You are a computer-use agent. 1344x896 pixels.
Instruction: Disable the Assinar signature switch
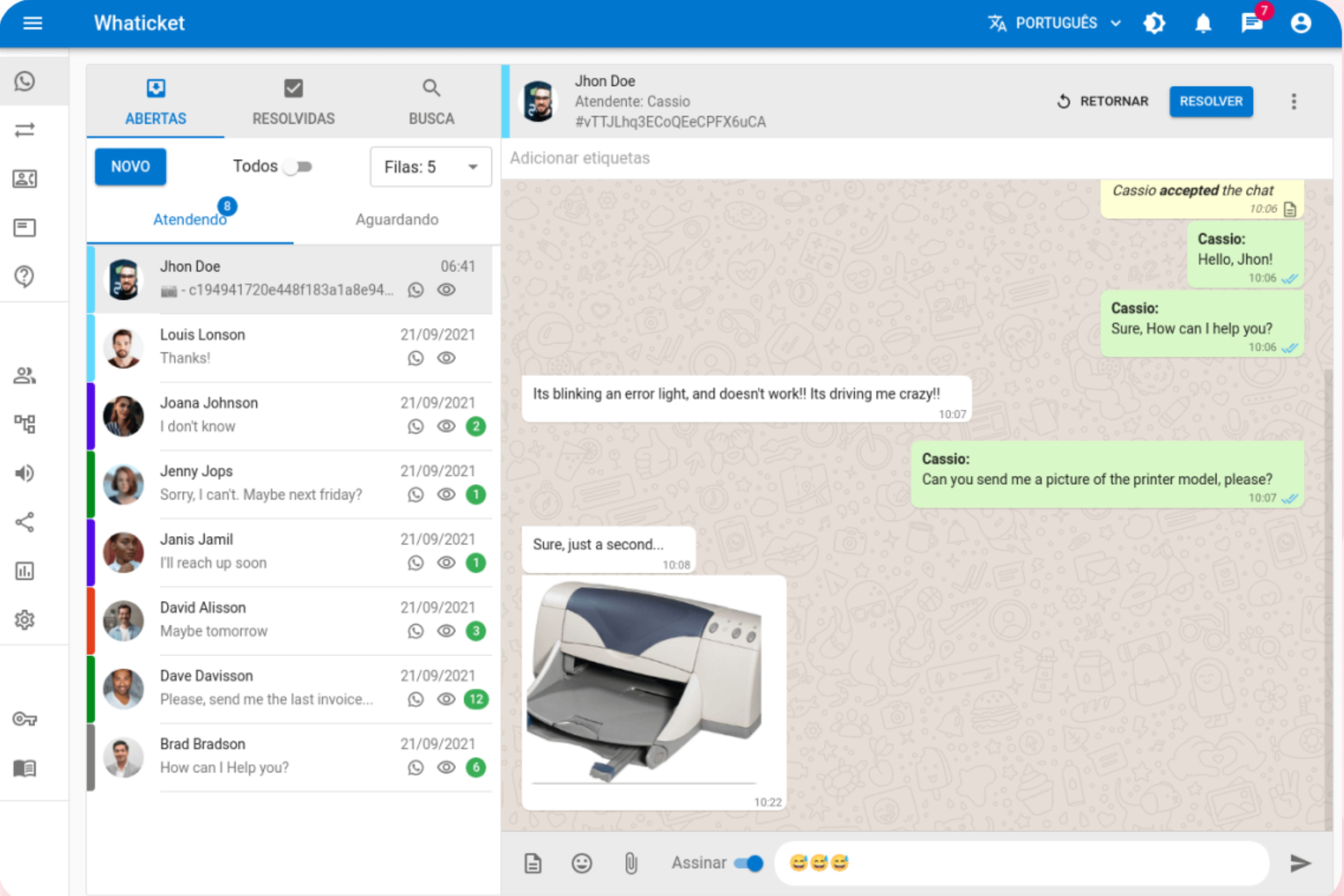click(x=748, y=863)
